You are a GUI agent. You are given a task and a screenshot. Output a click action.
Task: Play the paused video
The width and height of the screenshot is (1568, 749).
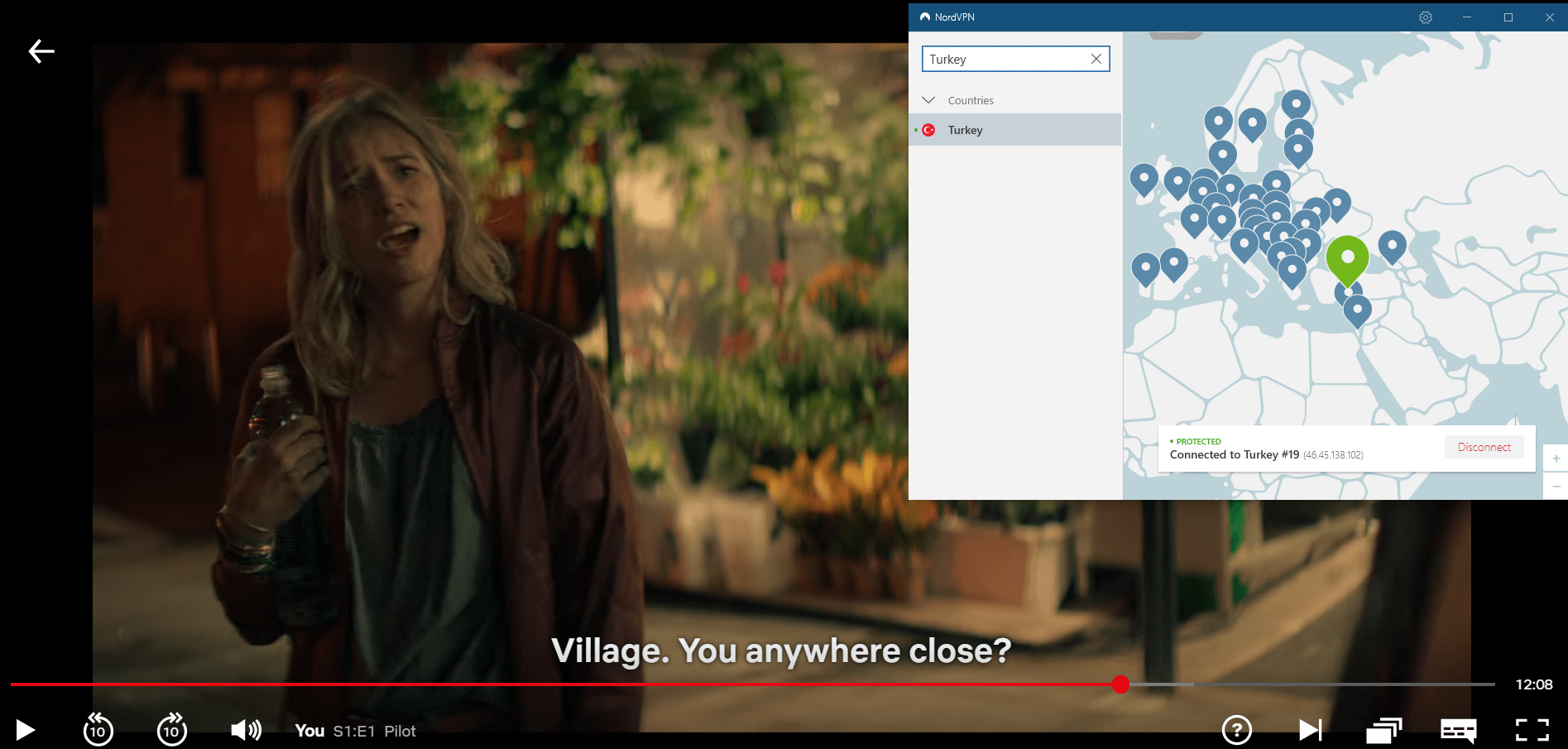(x=26, y=730)
